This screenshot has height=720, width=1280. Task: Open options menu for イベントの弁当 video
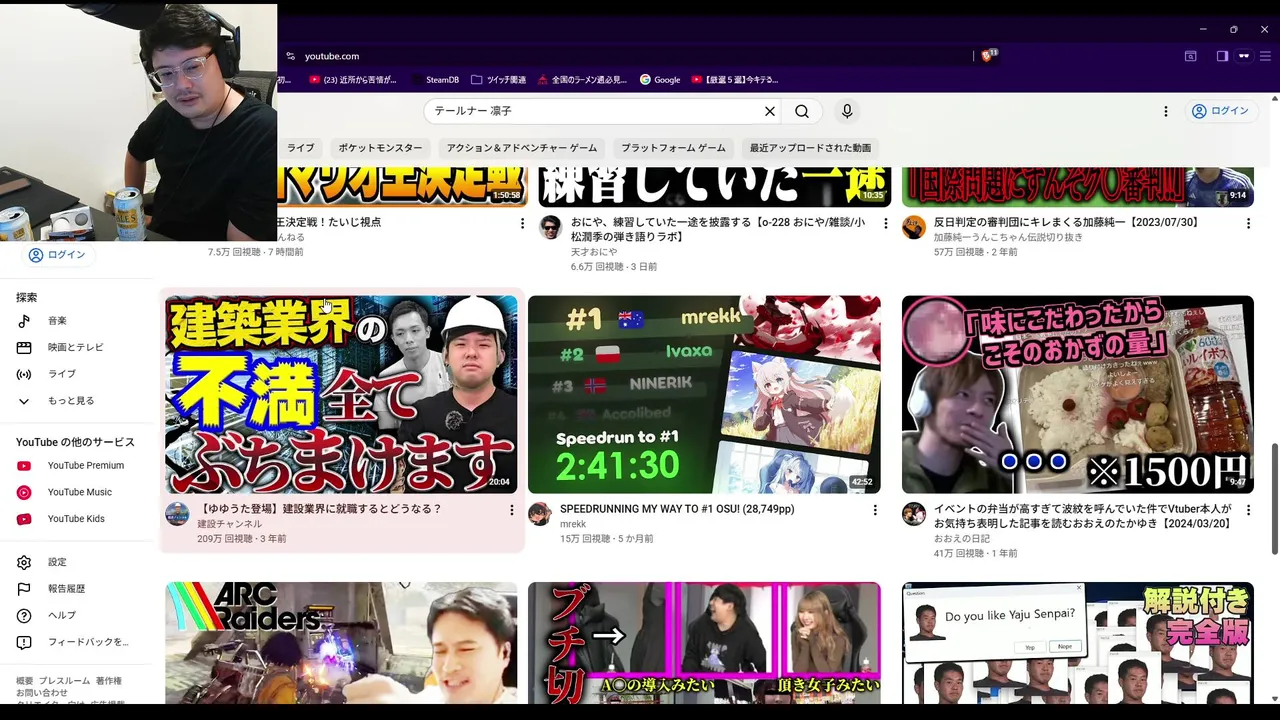pyautogui.click(x=1248, y=510)
